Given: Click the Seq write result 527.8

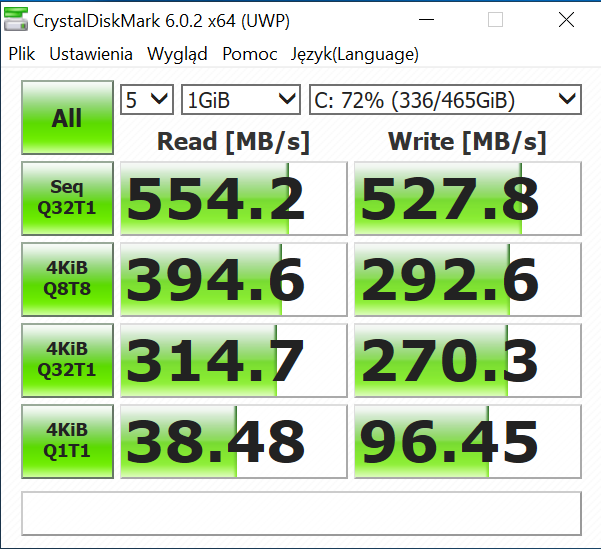Looking at the screenshot, I should coord(468,199).
